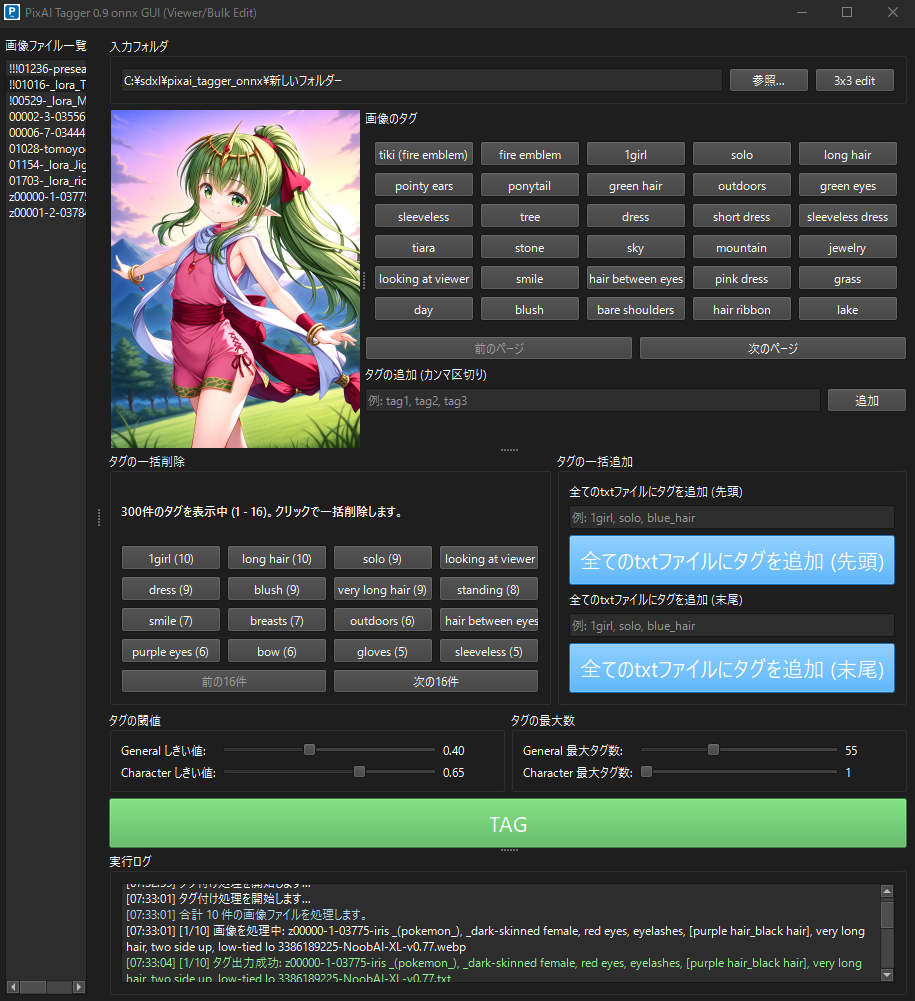This screenshot has height=1001, width=915.
Task: Select file 00002-3-03556 in list
Action: pyautogui.click(x=47, y=117)
